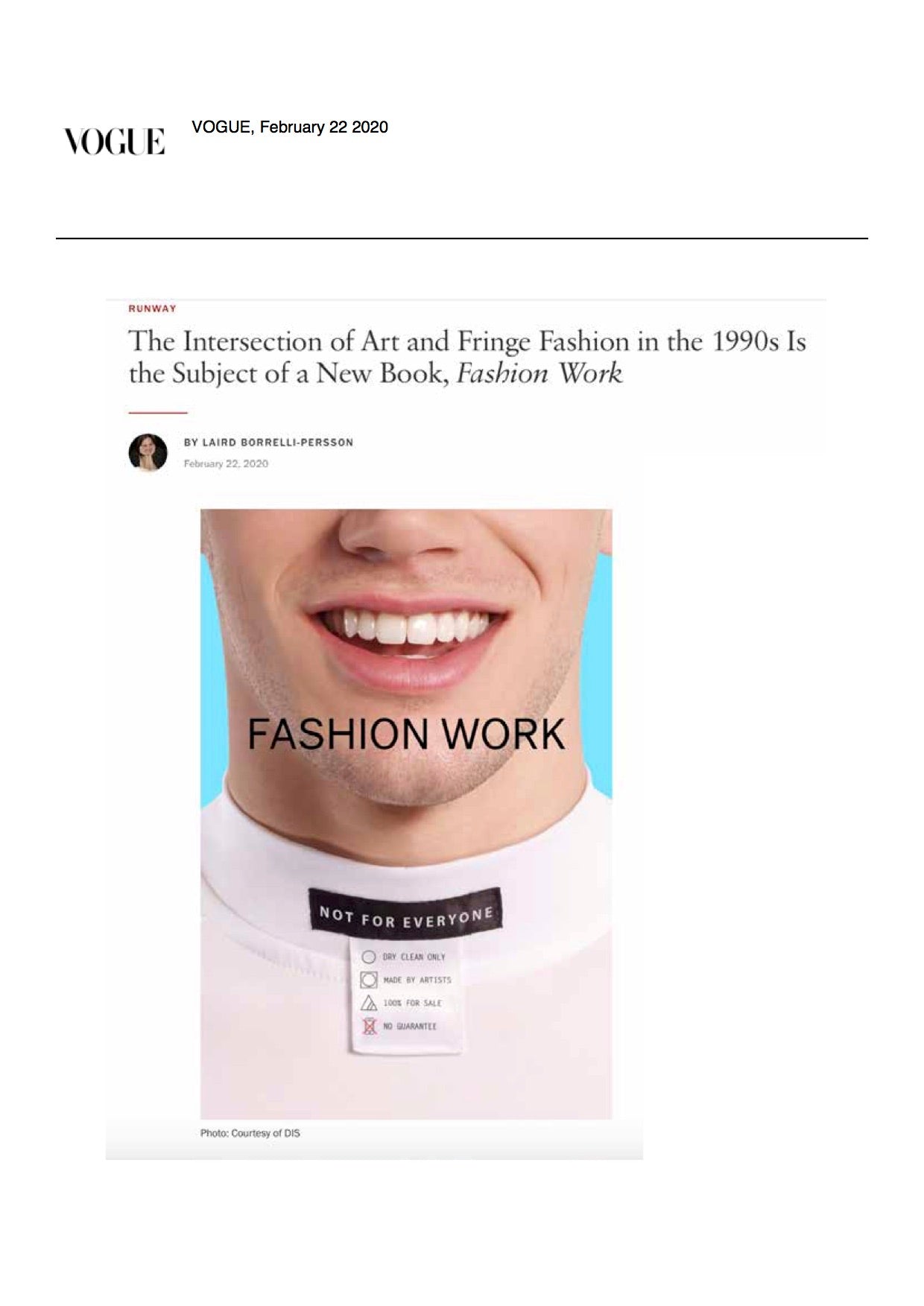
Task: Click the red crossed no guarantee icon
Action: pos(368,1027)
